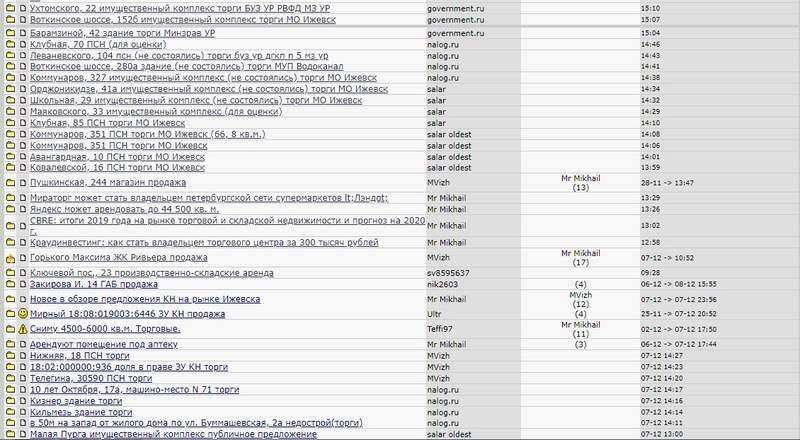The height and width of the screenshot is (440, 800).
Task: Open topic Нижняя, 18 ПСН торги
Action: pyautogui.click(x=80, y=355)
